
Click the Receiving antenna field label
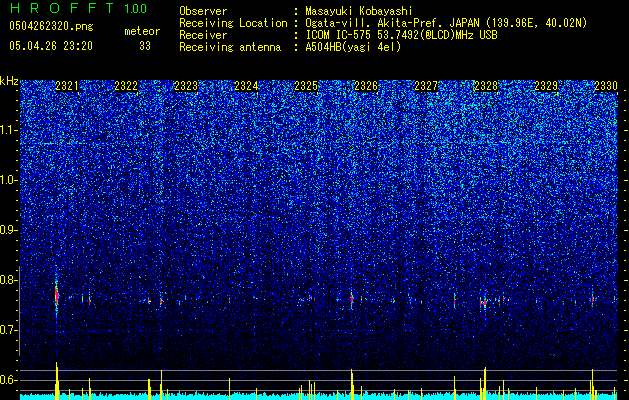230,47
